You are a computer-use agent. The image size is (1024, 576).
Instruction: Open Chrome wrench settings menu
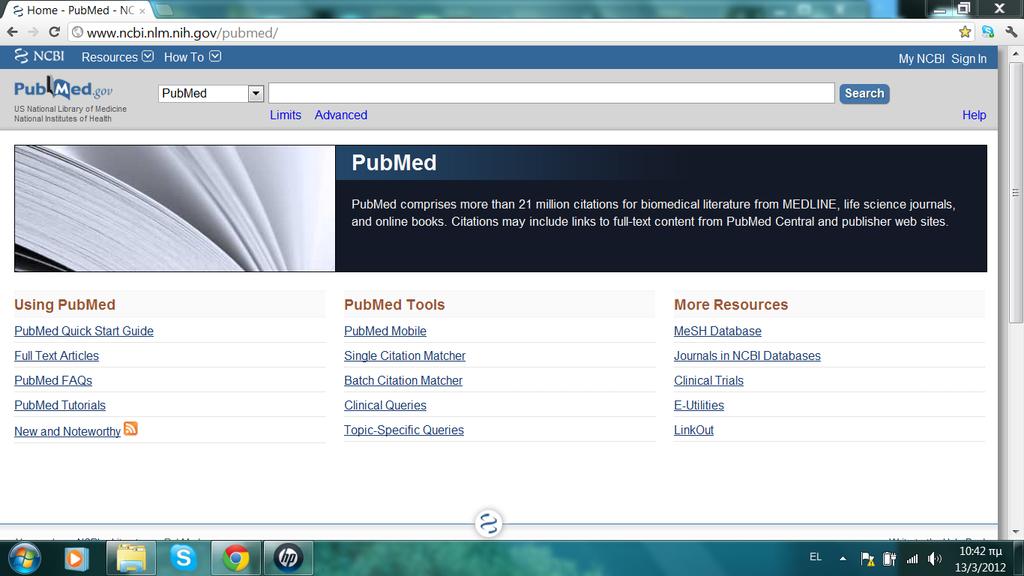coord(1011,32)
